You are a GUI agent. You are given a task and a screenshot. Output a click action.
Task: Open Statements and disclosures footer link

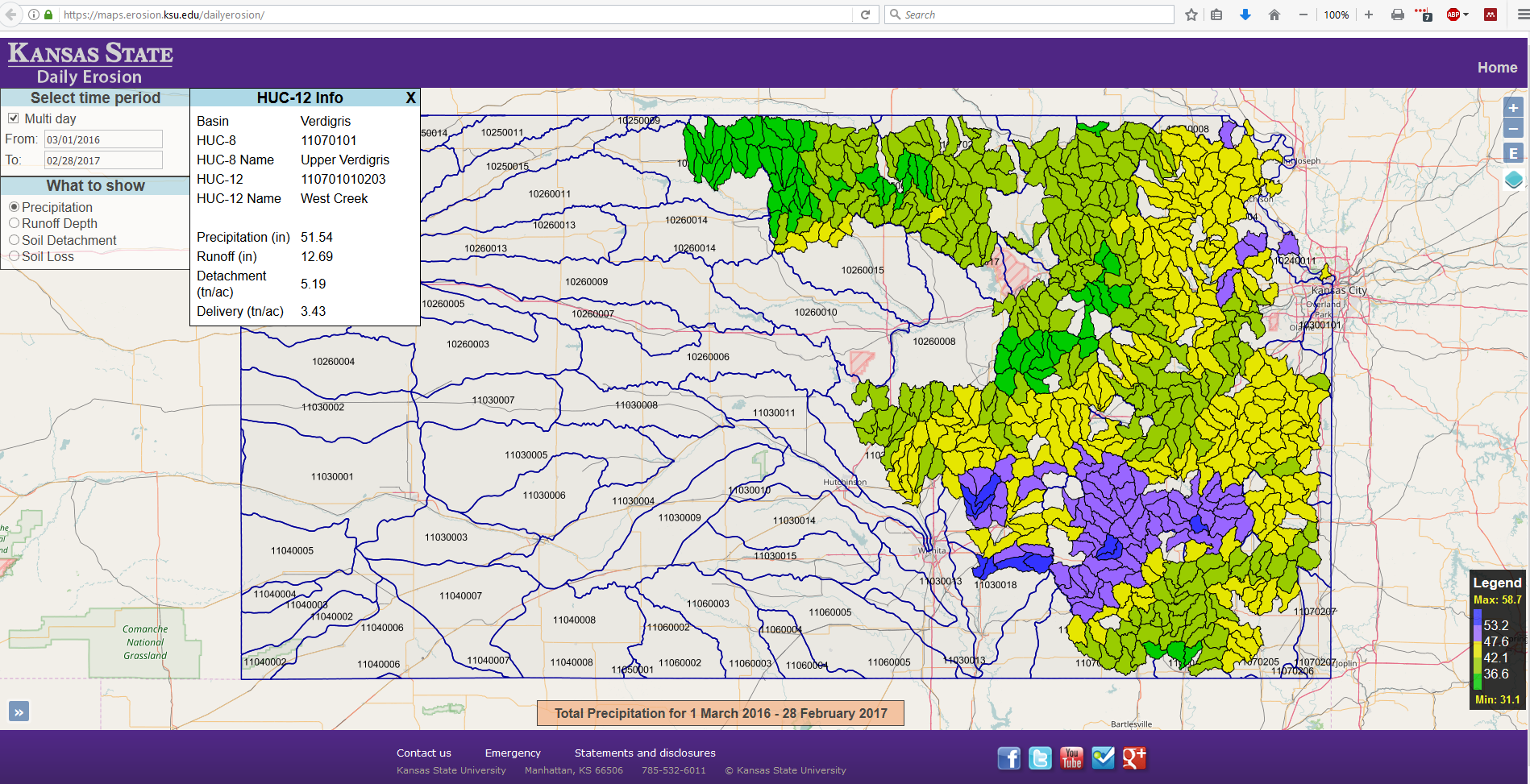tap(645, 753)
